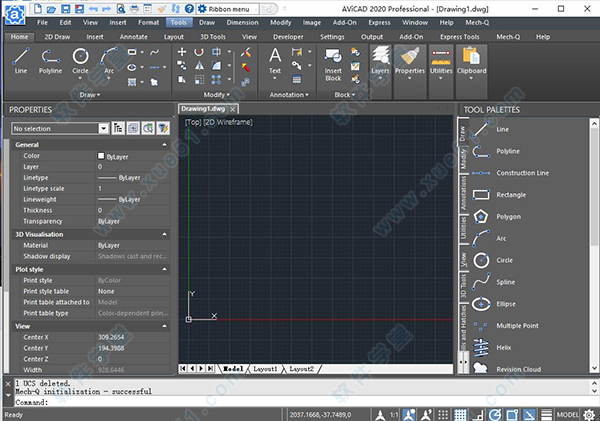Screen dimensions: 600x421
Task: Click the Save icon in quick access
Action: pyautogui.click(x=65, y=8)
